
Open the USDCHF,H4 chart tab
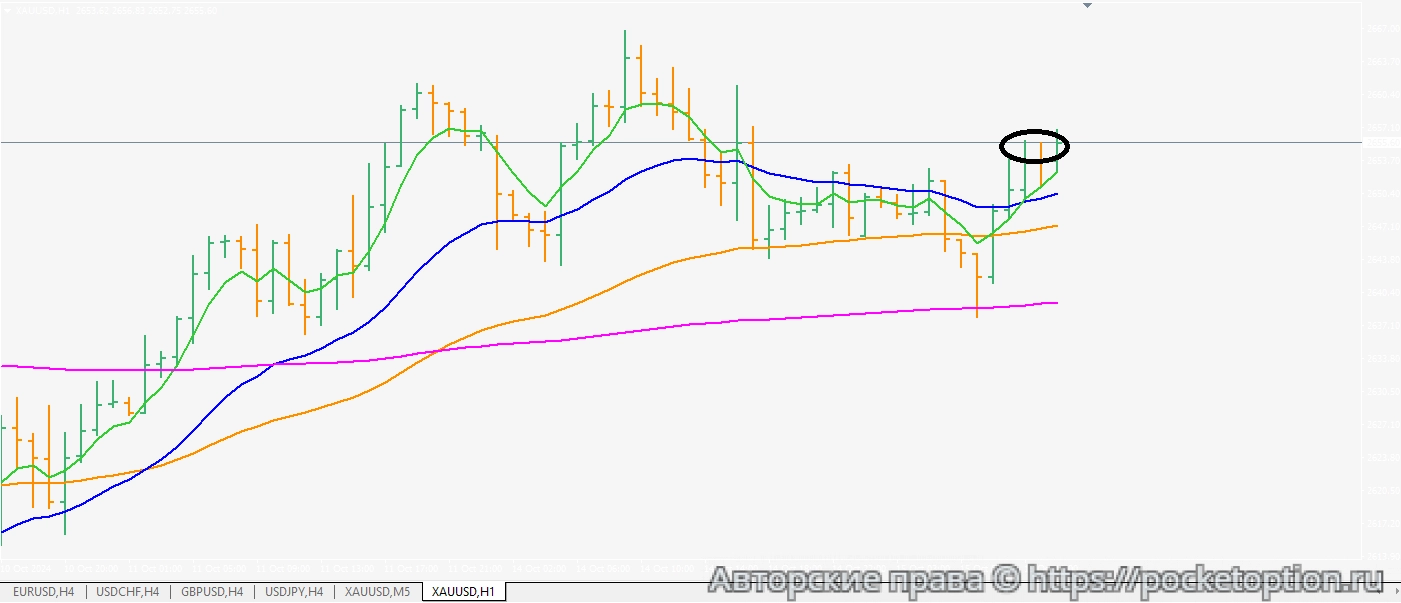pos(127,592)
